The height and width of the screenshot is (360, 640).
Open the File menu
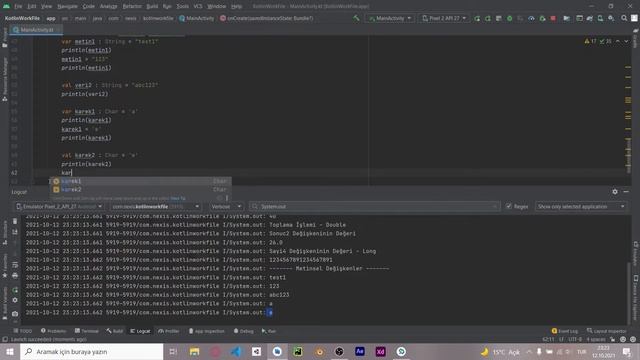click(18, 6)
